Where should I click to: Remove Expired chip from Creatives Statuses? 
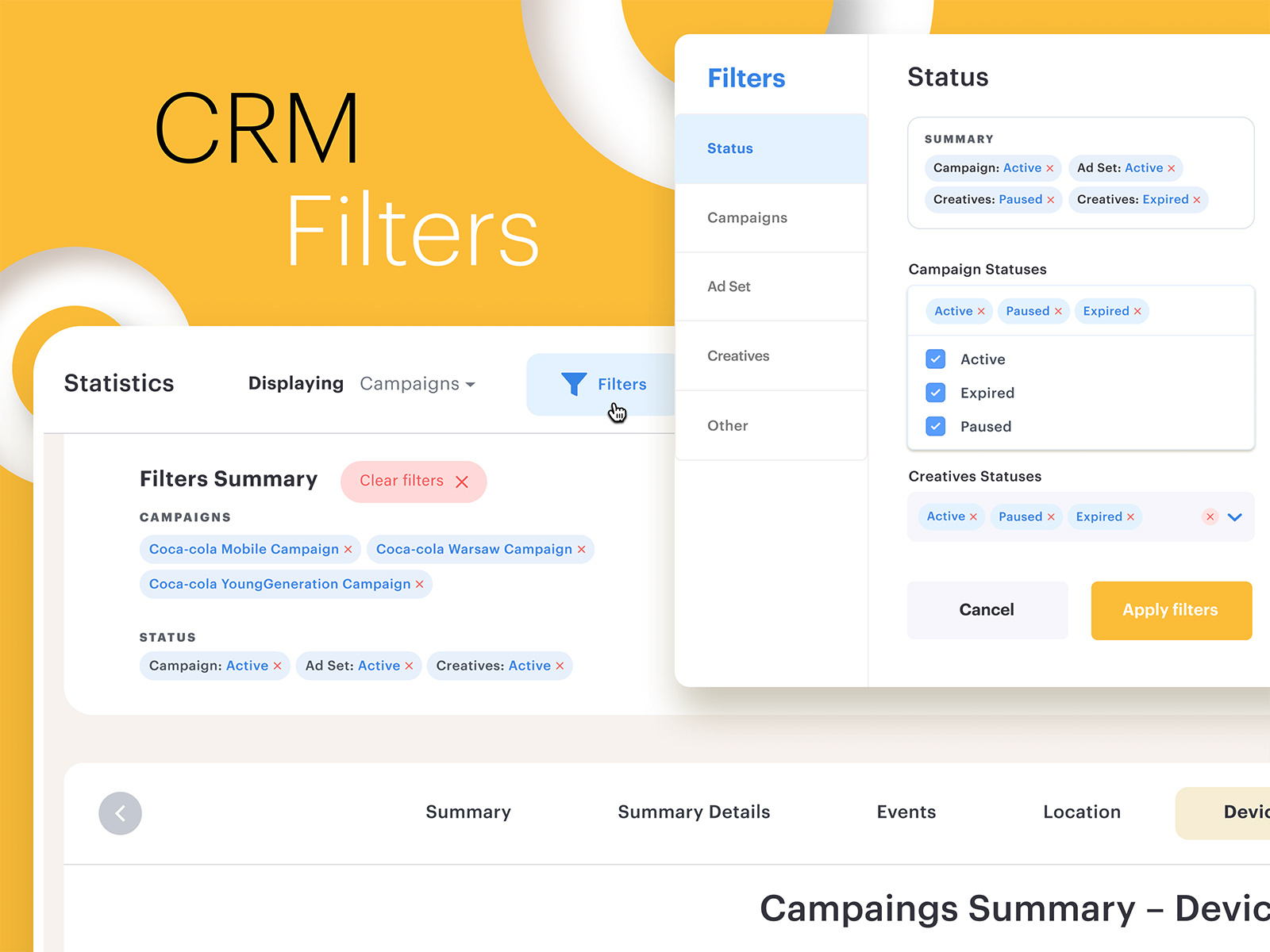1130,516
